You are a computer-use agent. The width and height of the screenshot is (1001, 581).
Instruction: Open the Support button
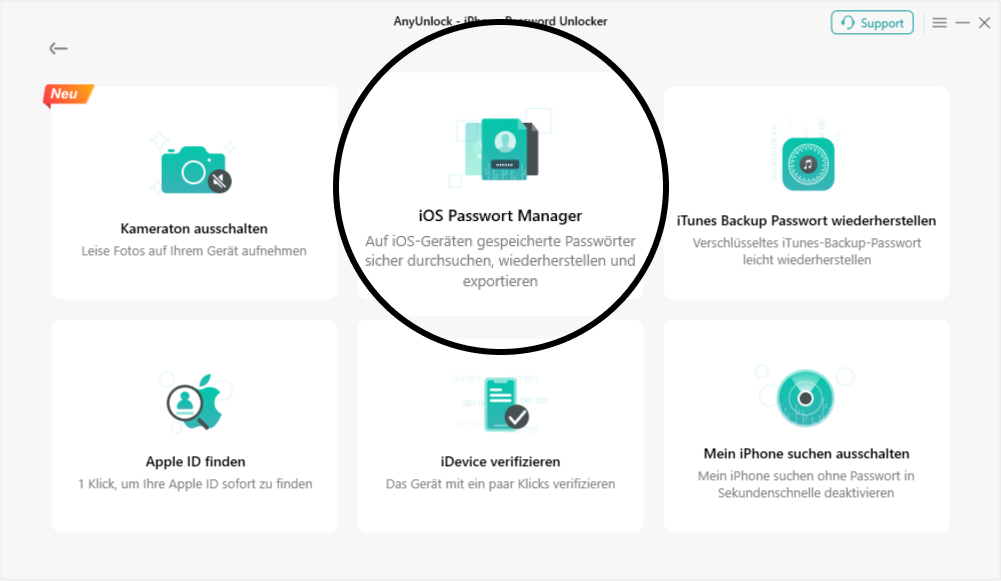click(871, 23)
